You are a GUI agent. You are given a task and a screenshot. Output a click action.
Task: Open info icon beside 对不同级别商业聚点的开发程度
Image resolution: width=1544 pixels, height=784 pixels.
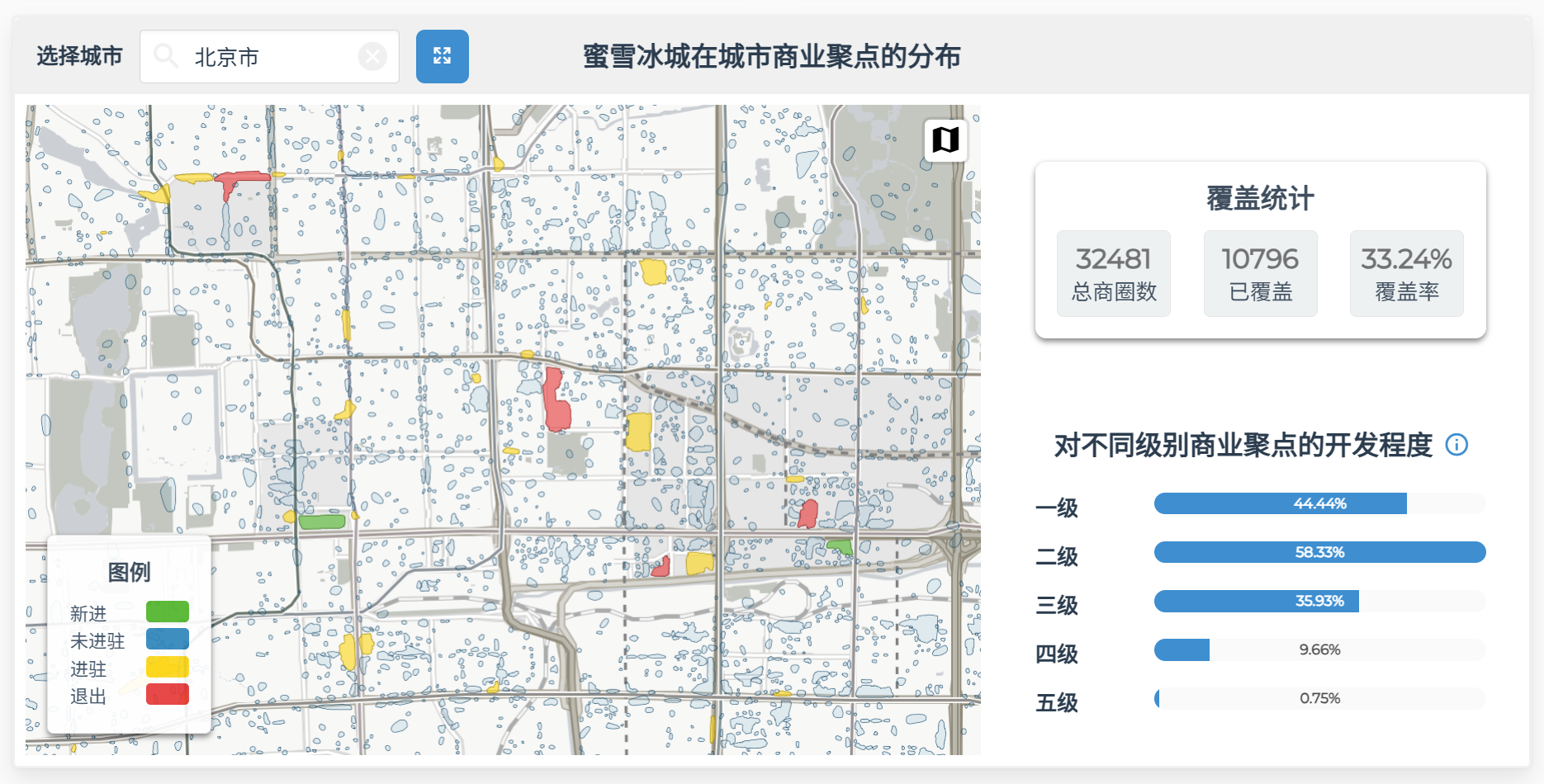1456,445
